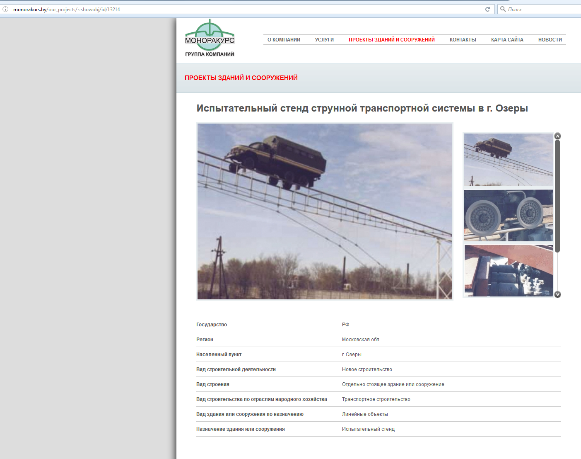The height and width of the screenshot is (459, 581).
Task: Click the large truck photo
Action: 325,211
